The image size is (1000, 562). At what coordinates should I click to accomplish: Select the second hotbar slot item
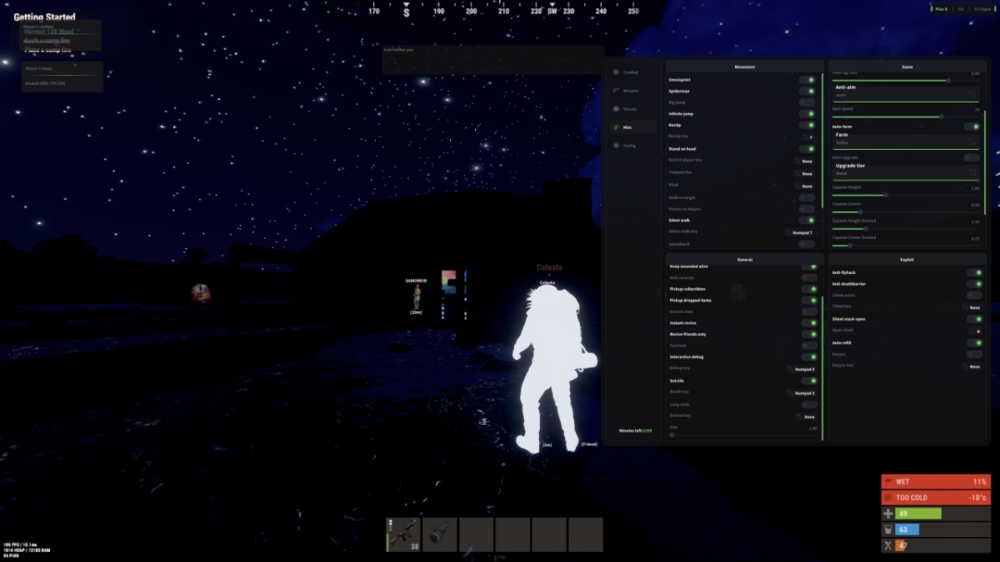click(439, 535)
